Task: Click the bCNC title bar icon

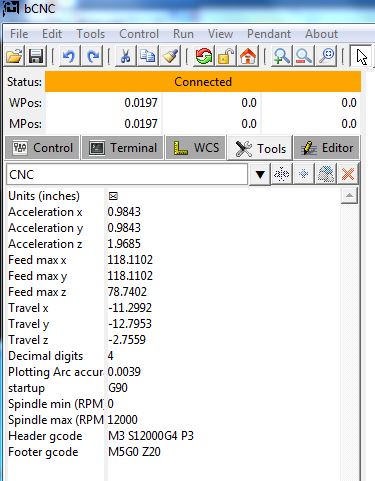Action: tap(11, 8)
